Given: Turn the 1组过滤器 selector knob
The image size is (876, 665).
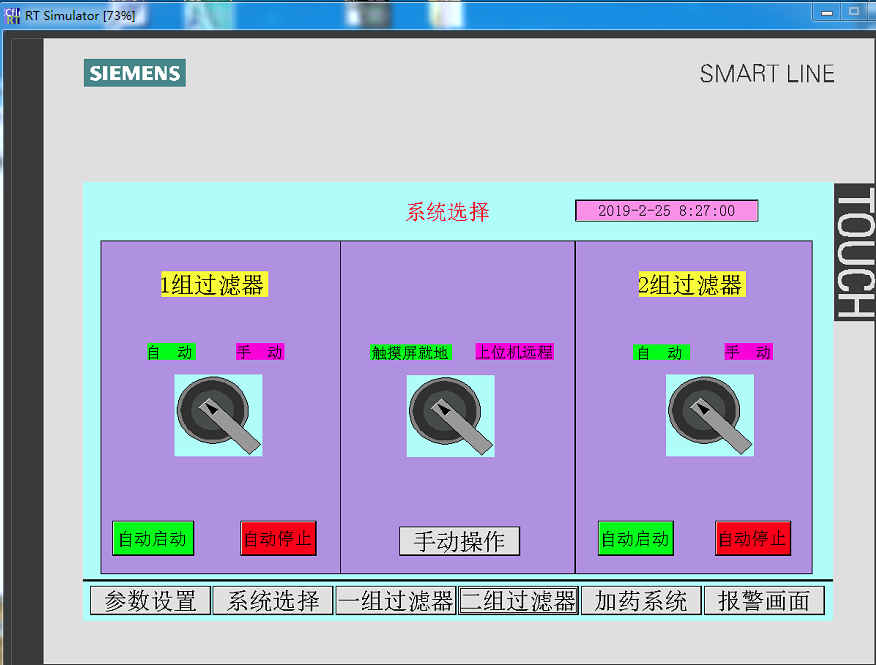Looking at the screenshot, I should click(218, 415).
